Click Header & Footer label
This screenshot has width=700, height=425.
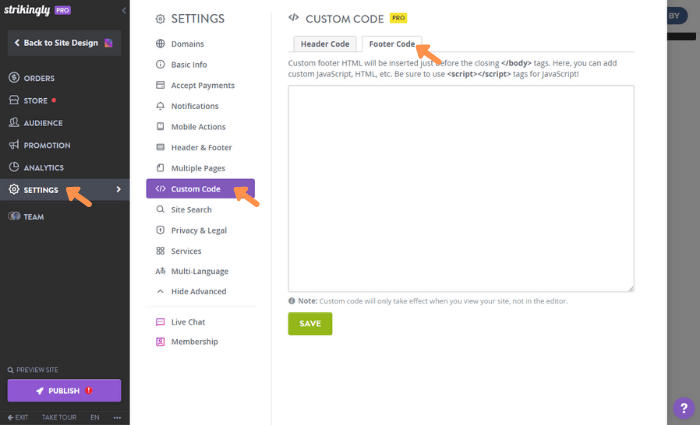click(201, 147)
